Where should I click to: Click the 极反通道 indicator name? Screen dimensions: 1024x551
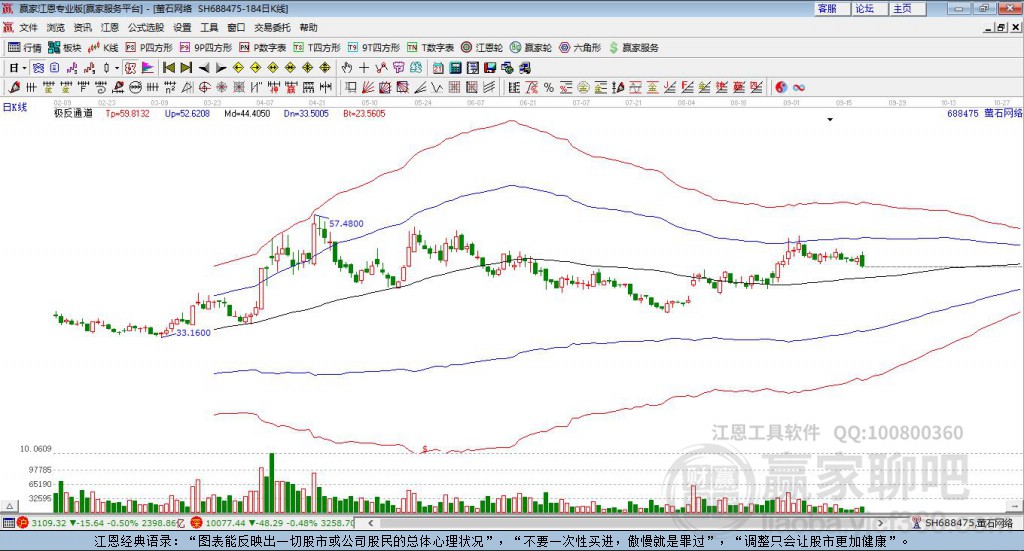tap(73, 114)
